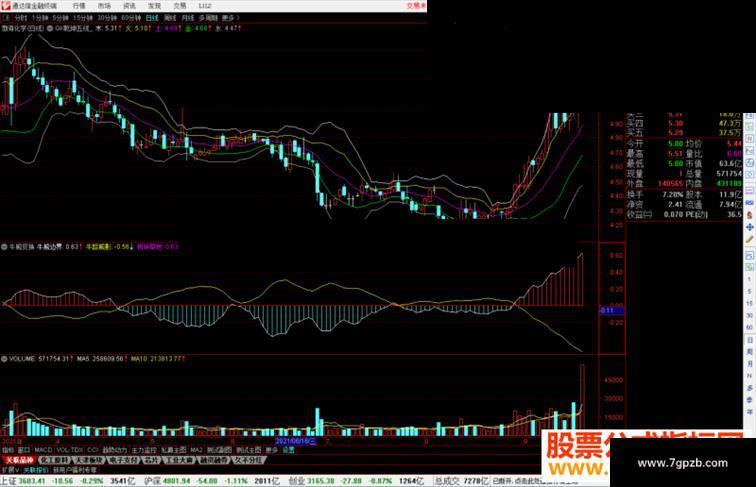Click the 多 multi-period button in right toolbar
This screenshot has height=487, width=756.
[x=750, y=388]
